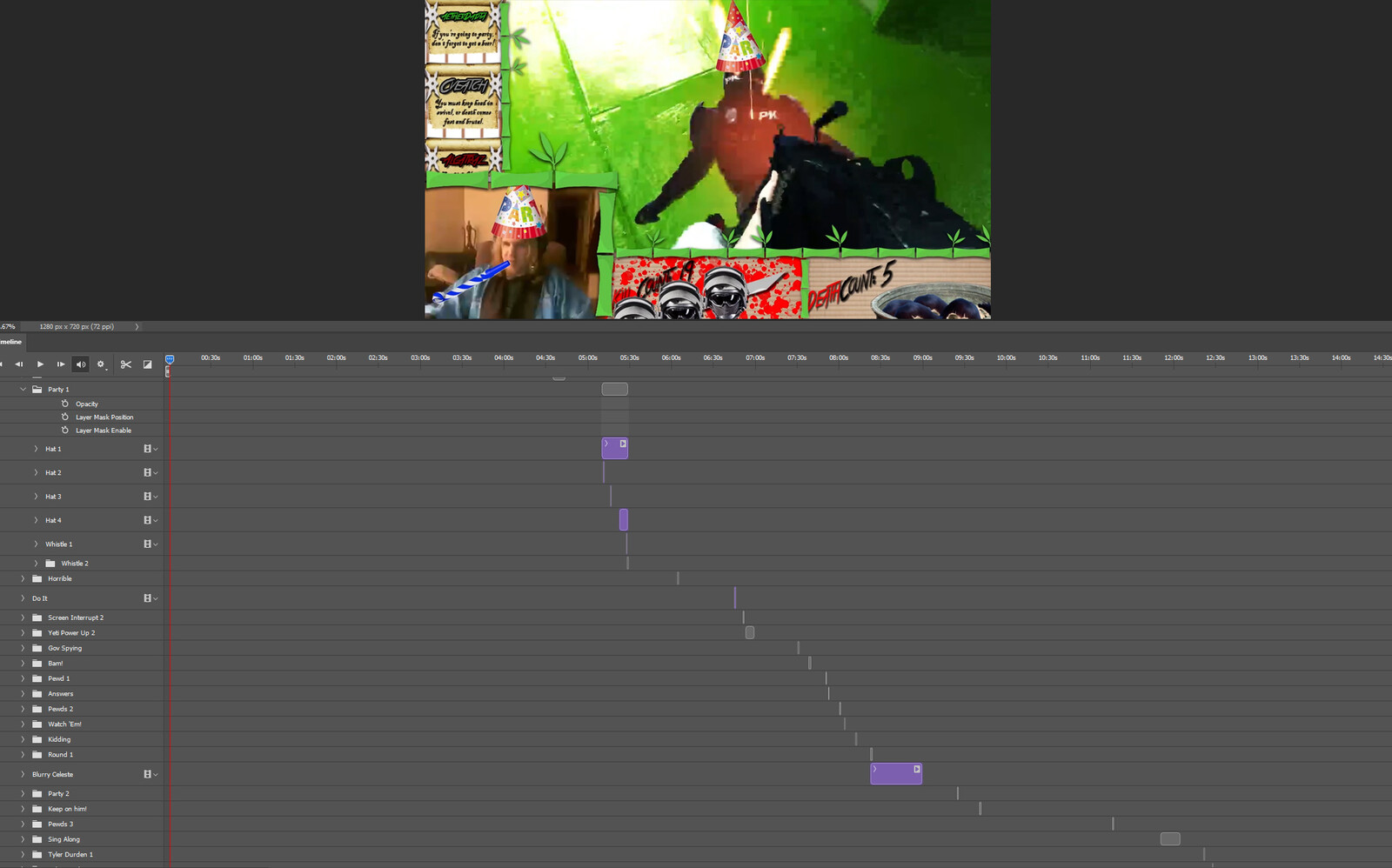The image size is (1392, 868).
Task: Switch to the Timeline panel tab
Action: click(x=11, y=342)
